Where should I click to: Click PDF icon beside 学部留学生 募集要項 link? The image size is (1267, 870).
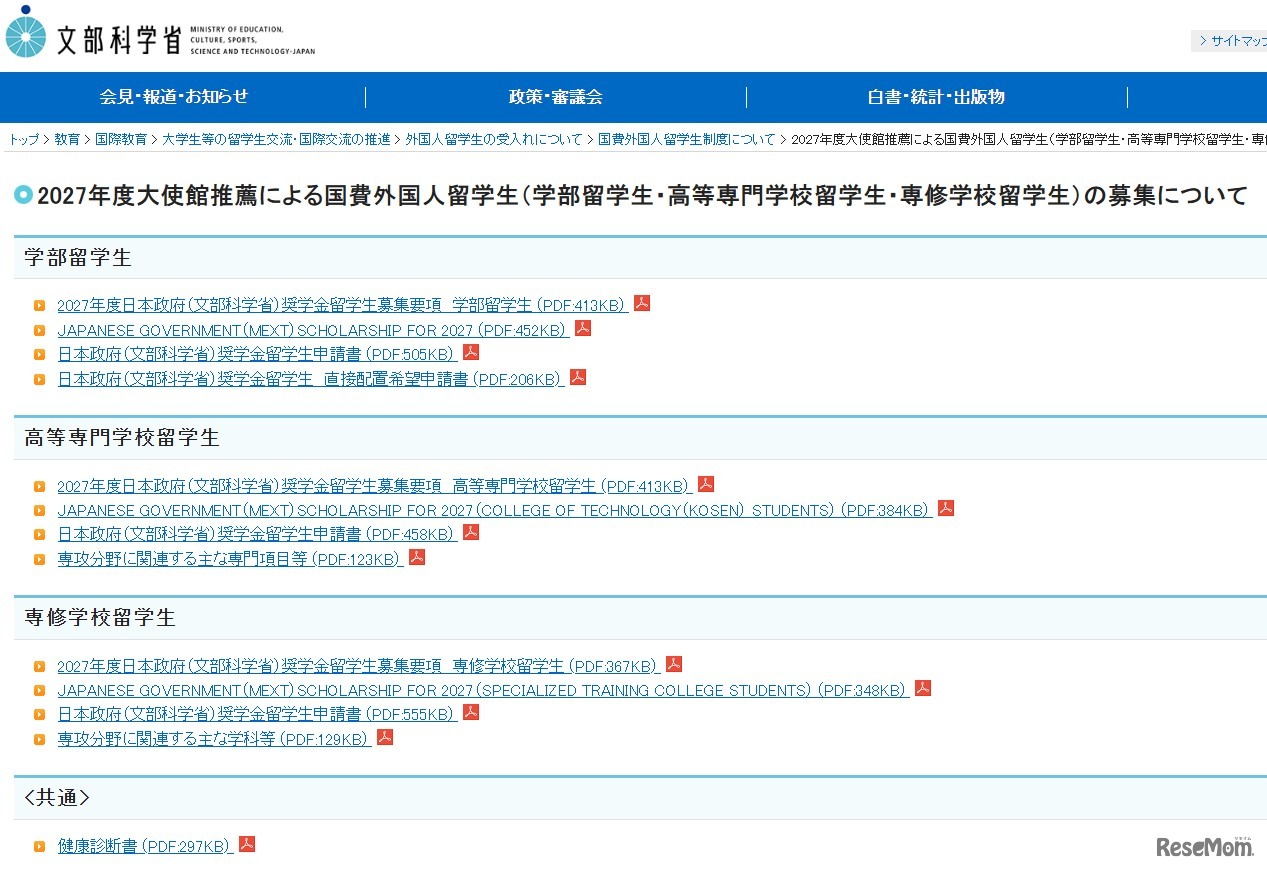coord(642,303)
